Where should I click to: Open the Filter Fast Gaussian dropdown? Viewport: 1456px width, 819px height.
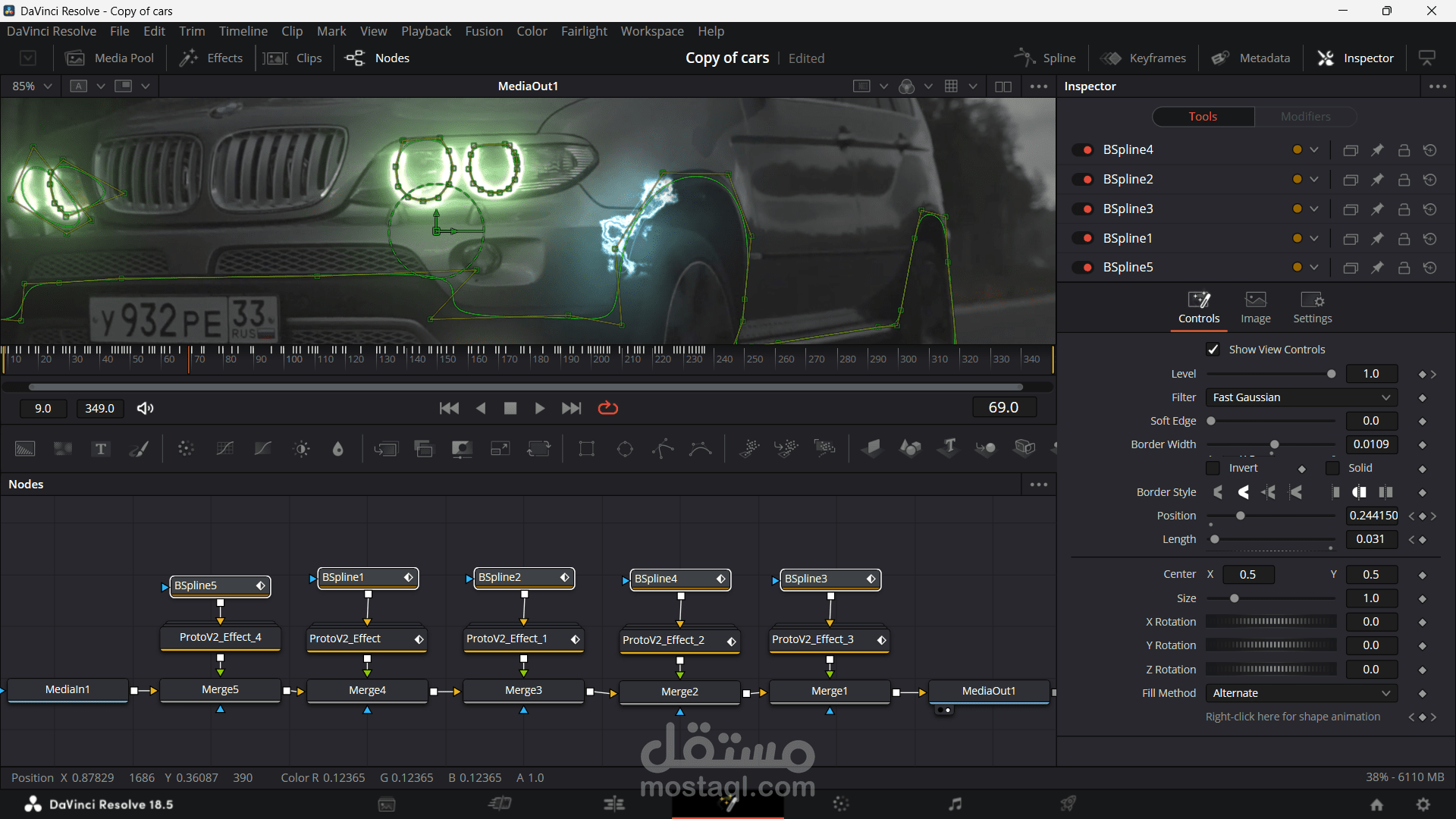(1301, 397)
